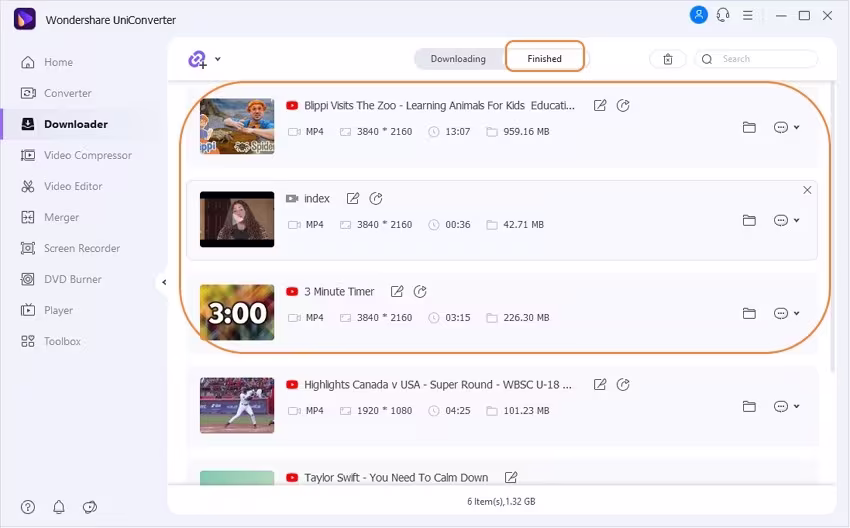This screenshot has width=850, height=528.
Task: Open Screen Recorder
Action: pyautogui.click(x=70, y=248)
